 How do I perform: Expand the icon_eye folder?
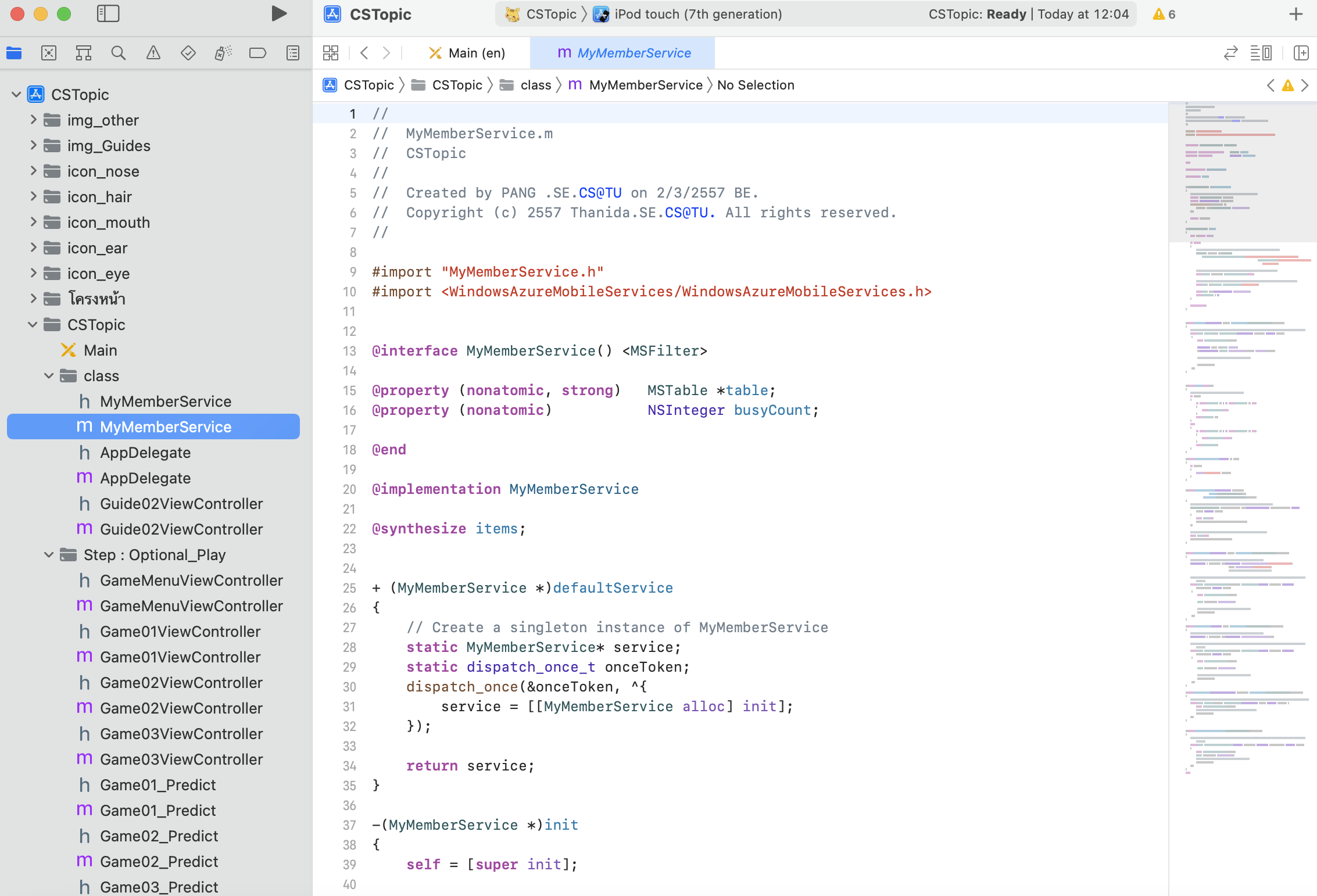[x=33, y=273]
